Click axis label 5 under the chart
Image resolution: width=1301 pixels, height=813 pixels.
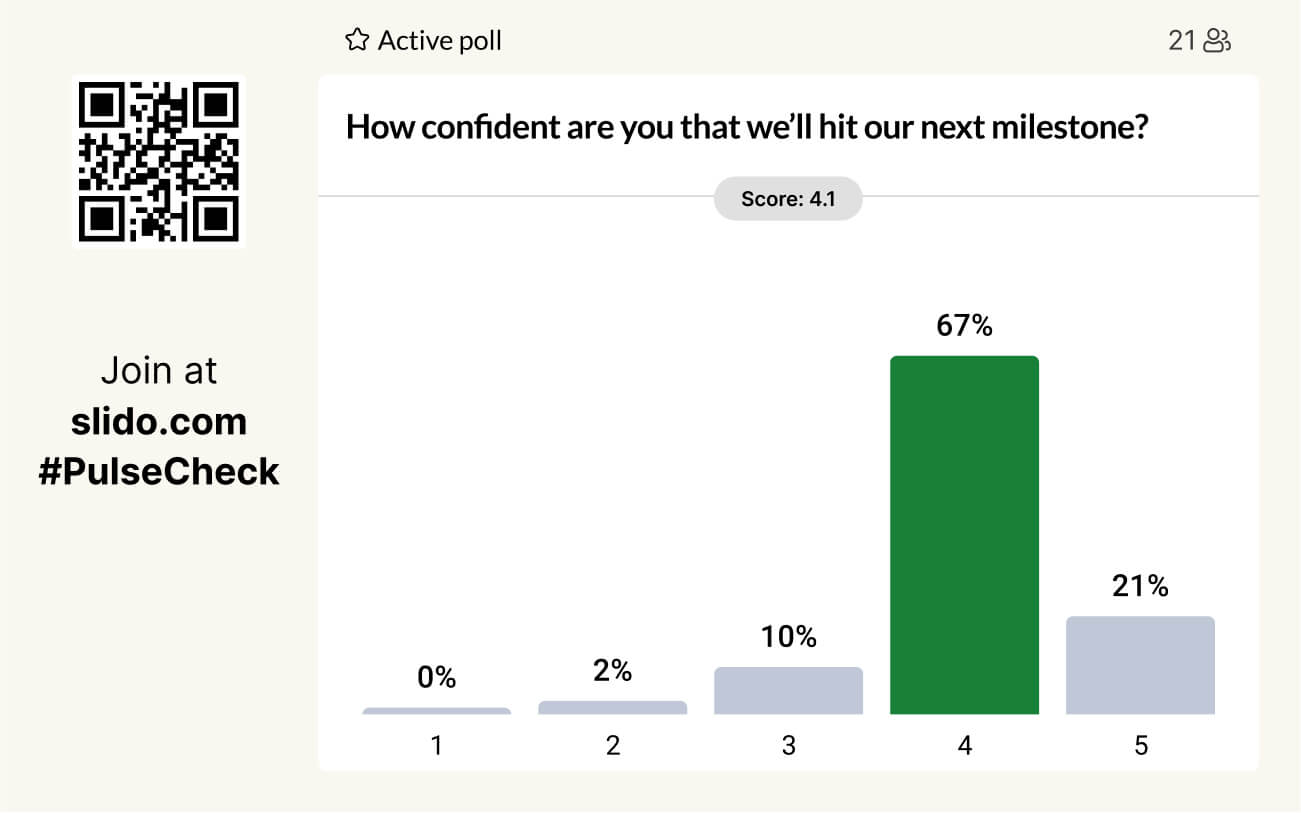(x=1140, y=746)
